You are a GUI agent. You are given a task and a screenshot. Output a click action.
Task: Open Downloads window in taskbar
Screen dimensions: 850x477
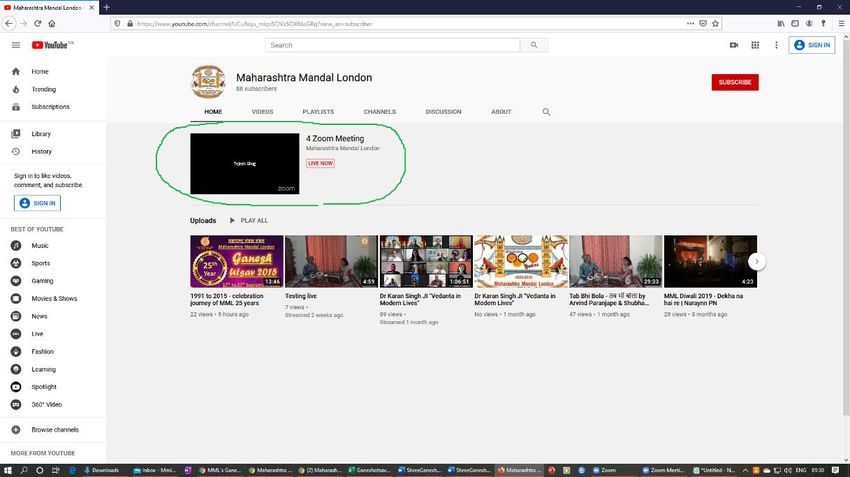(x=102, y=470)
